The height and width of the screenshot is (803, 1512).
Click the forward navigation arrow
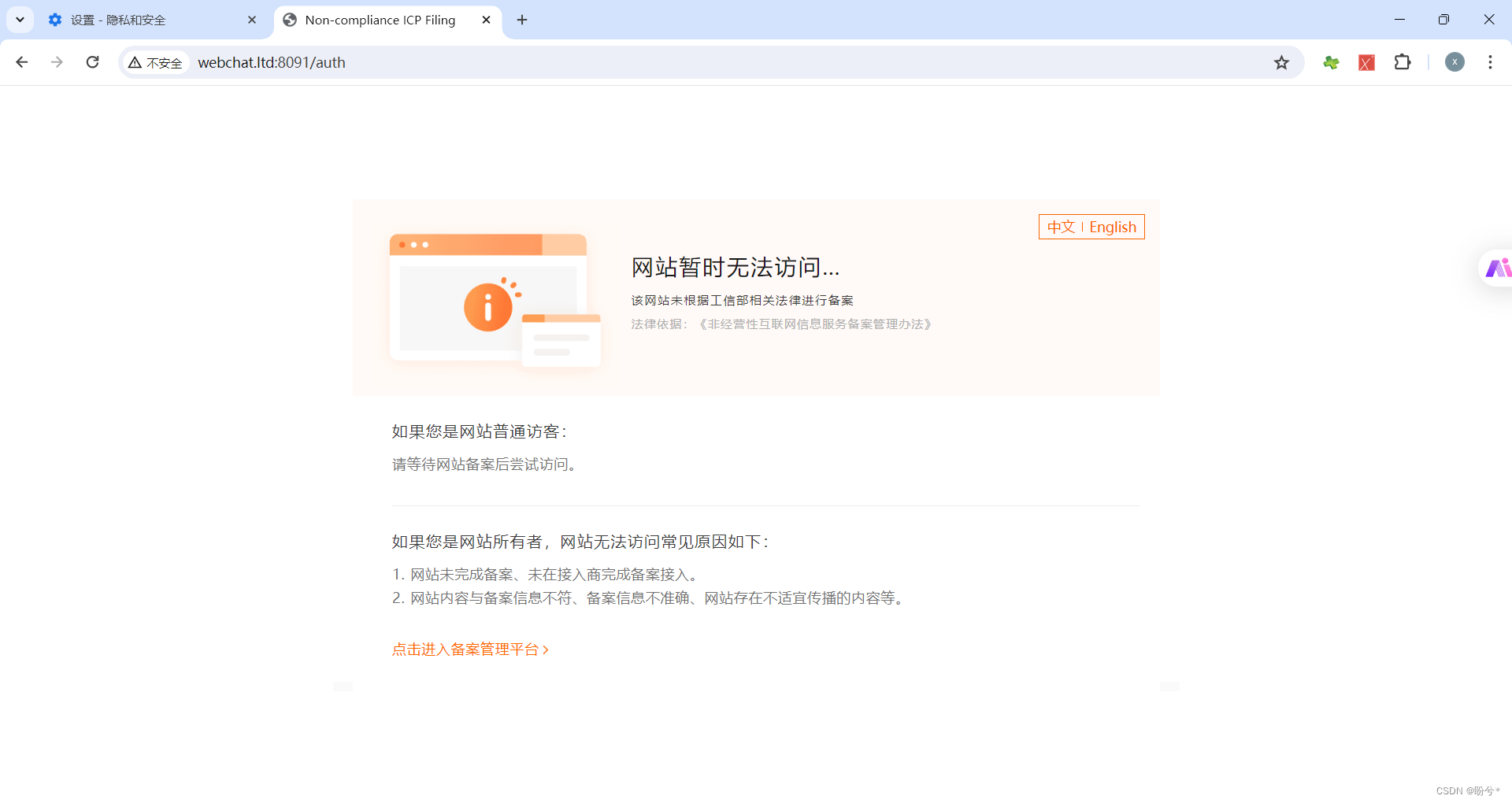56,62
